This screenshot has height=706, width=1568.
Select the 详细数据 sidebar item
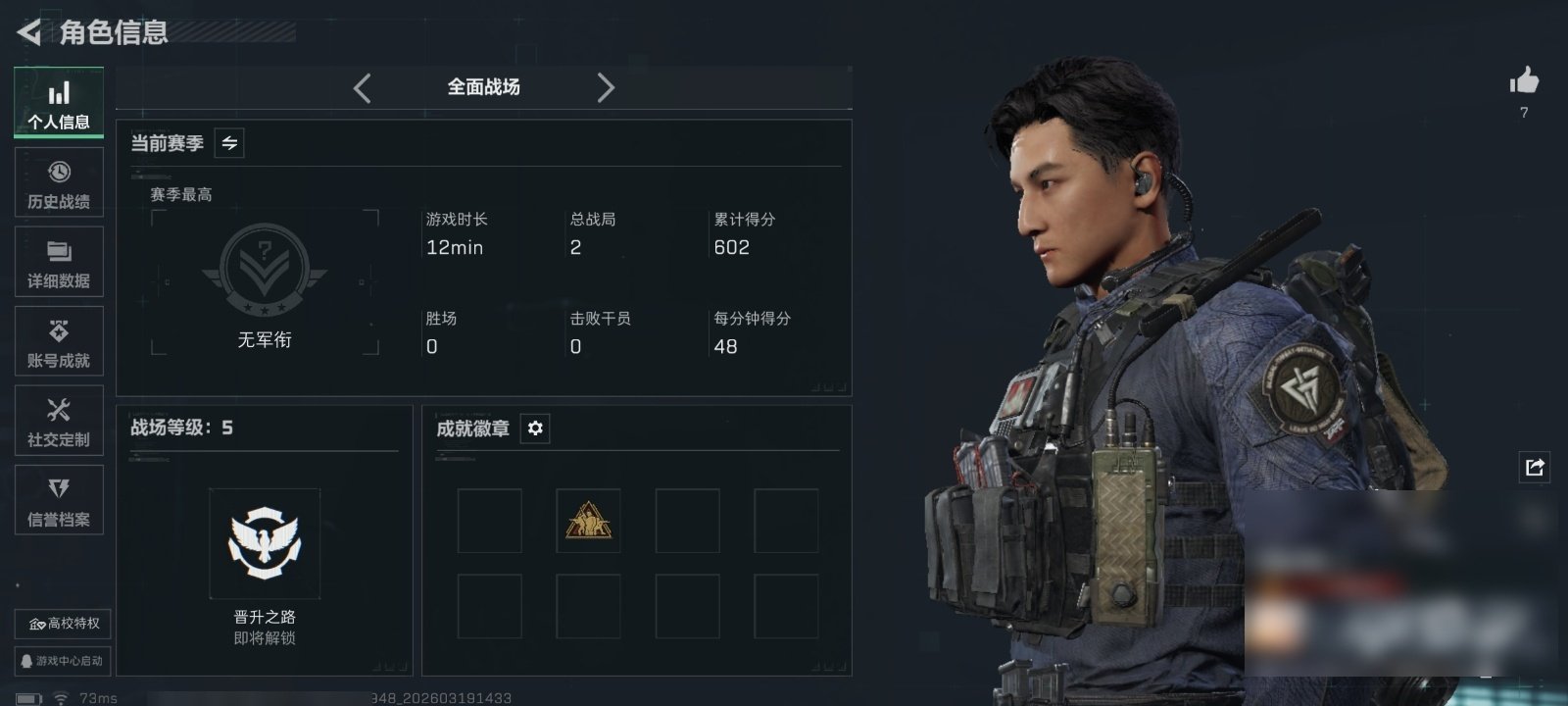tap(59, 262)
